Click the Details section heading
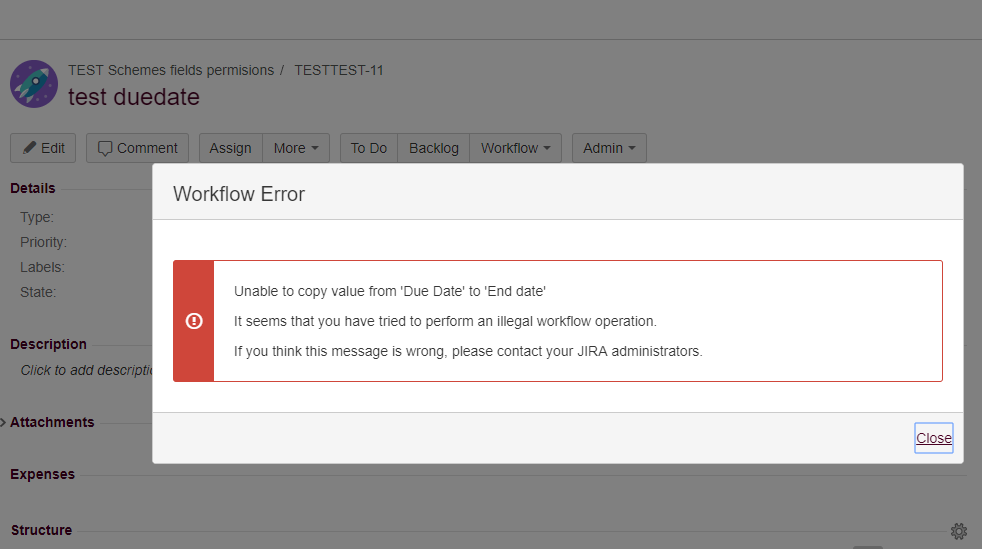The width and height of the screenshot is (982, 549). [33, 188]
